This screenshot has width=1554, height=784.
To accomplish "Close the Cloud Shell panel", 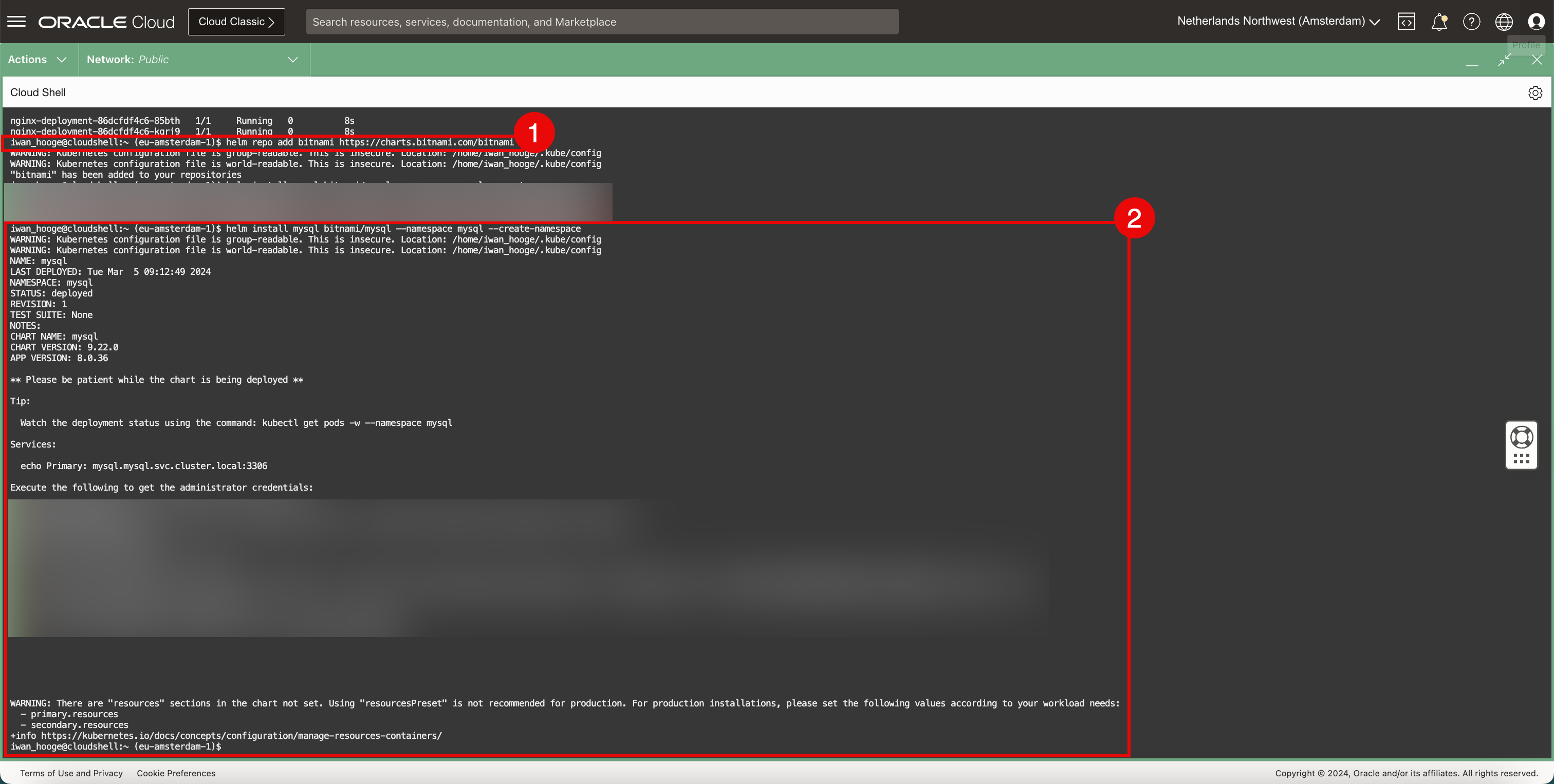I will click(x=1537, y=60).
